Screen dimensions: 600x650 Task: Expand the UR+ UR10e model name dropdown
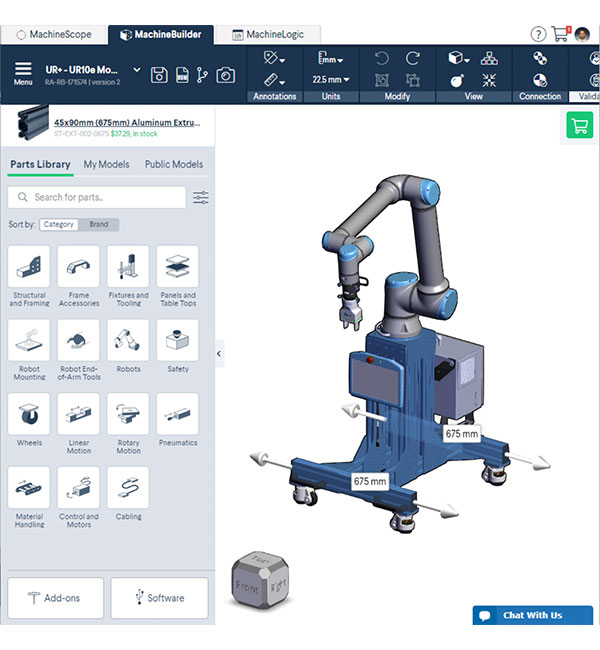[136, 70]
